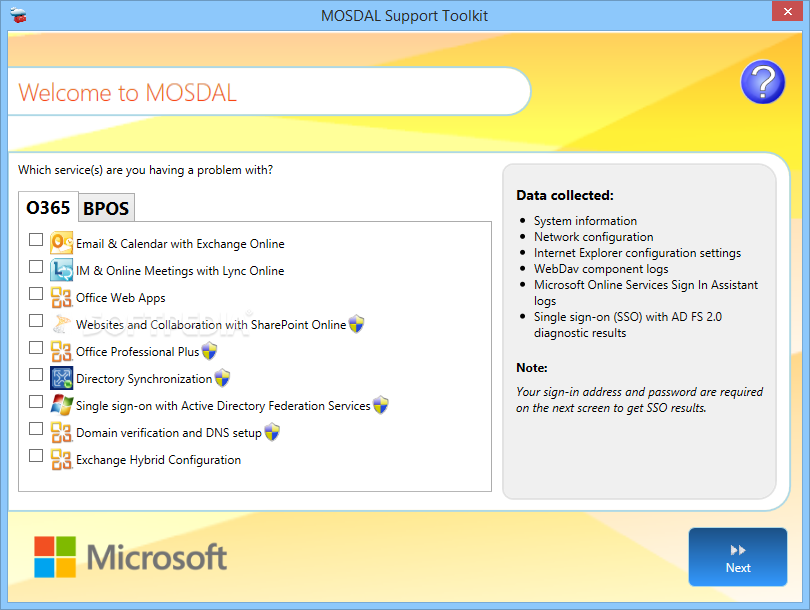Click the 'Welcome to MOSDAL' heading
The height and width of the screenshot is (610, 810).
pos(128,93)
